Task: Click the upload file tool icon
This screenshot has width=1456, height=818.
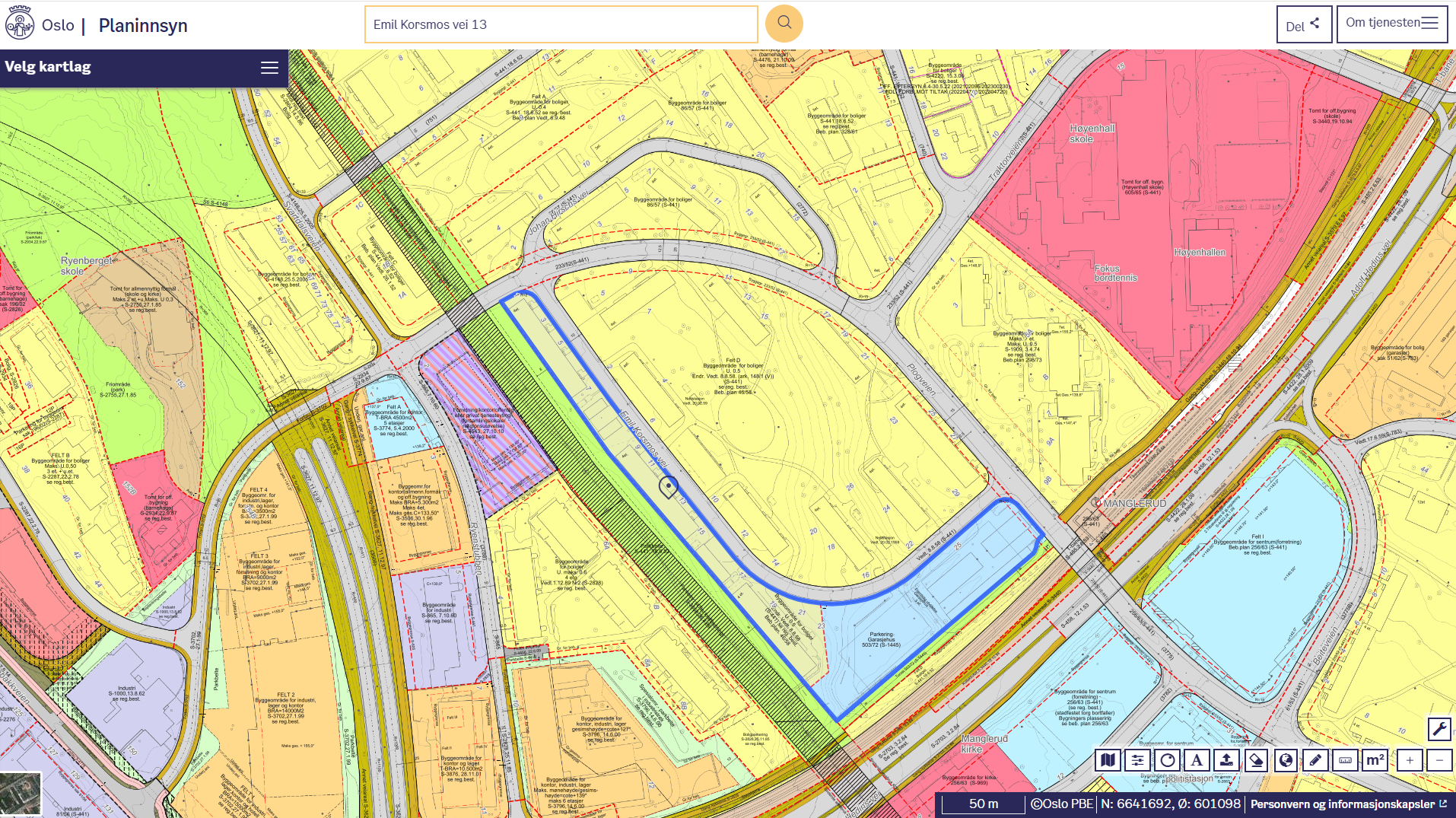Action: tap(1226, 759)
